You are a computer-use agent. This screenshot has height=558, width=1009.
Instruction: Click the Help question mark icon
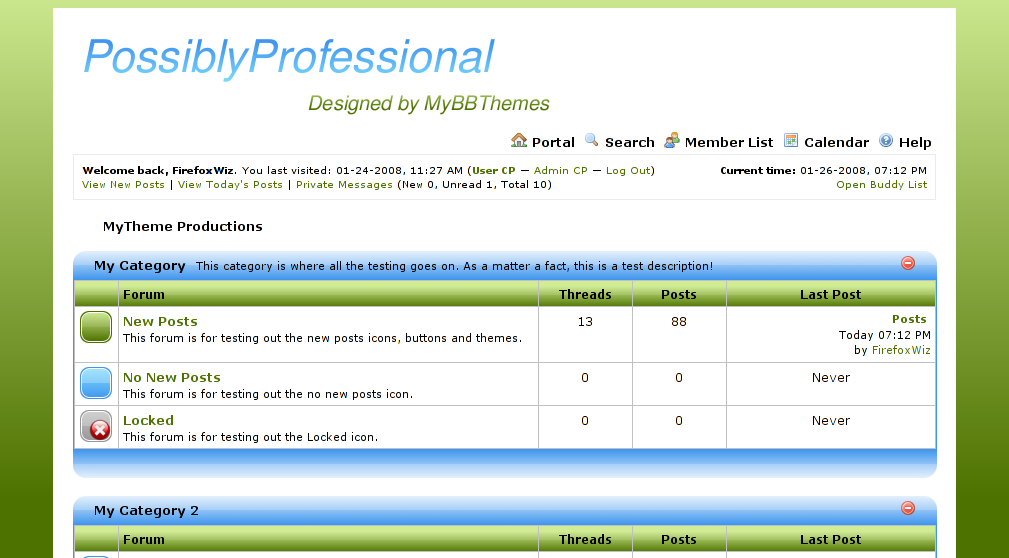(x=886, y=140)
